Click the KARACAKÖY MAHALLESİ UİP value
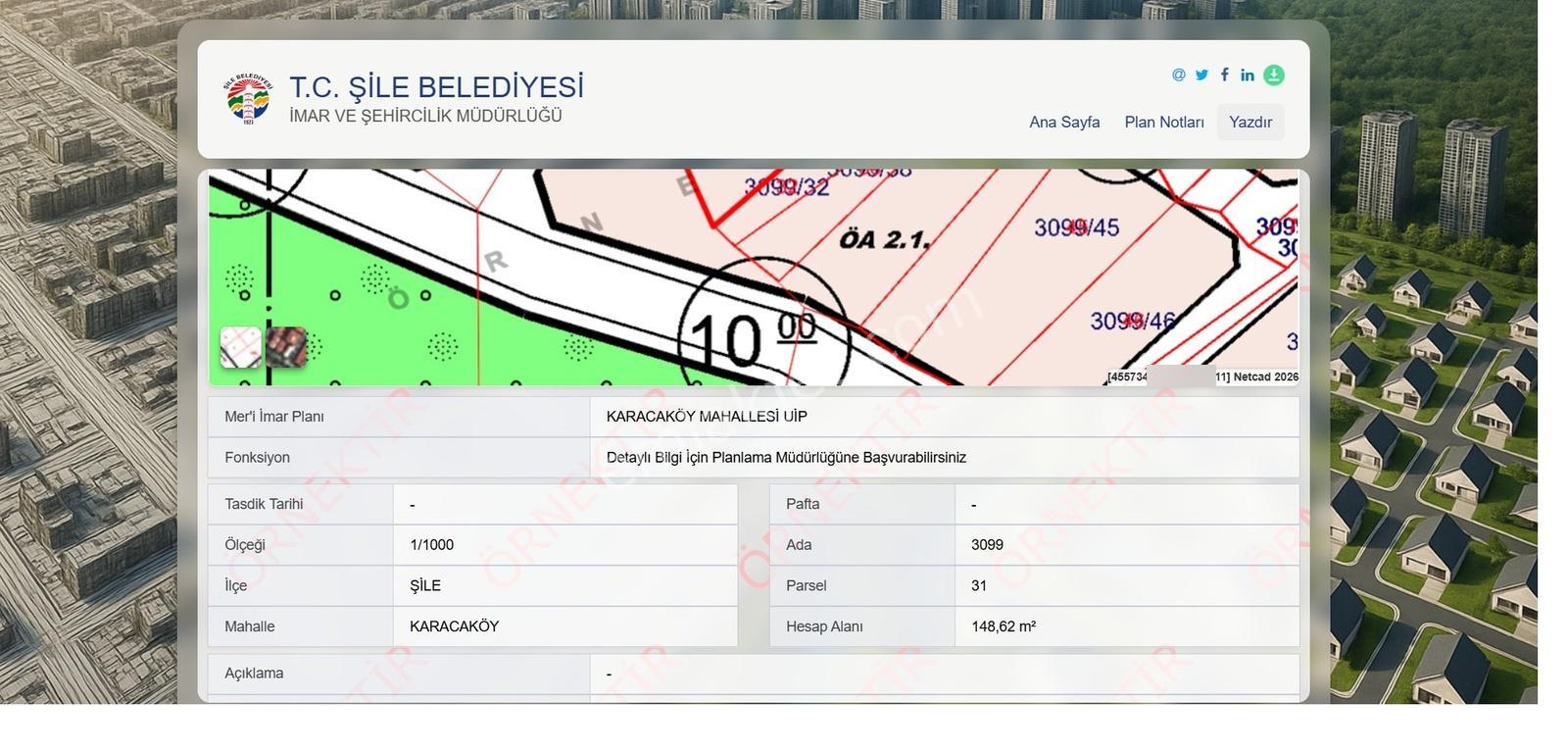This screenshot has height=750, width=1568. click(x=707, y=417)
